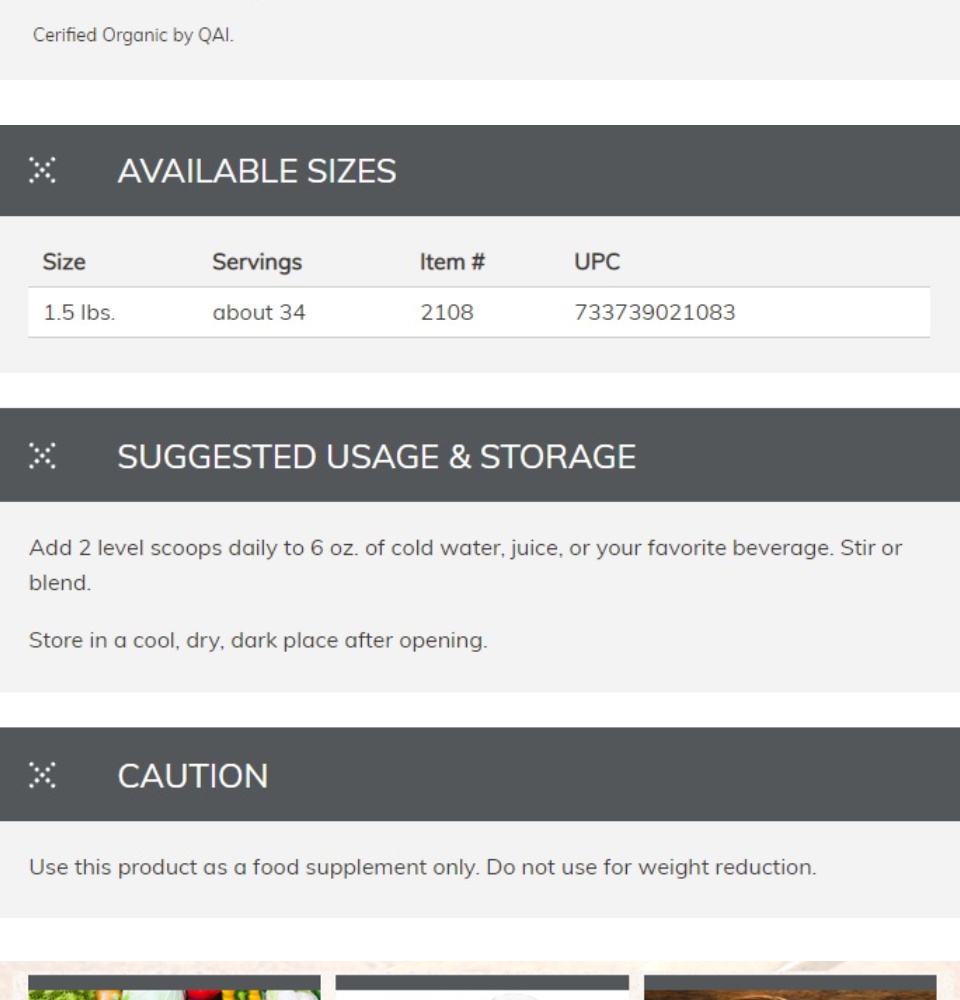This screenshot has width=960, height=1000.
Task: Select the 1.5 lbs. size row
Action: coord(479,312)
